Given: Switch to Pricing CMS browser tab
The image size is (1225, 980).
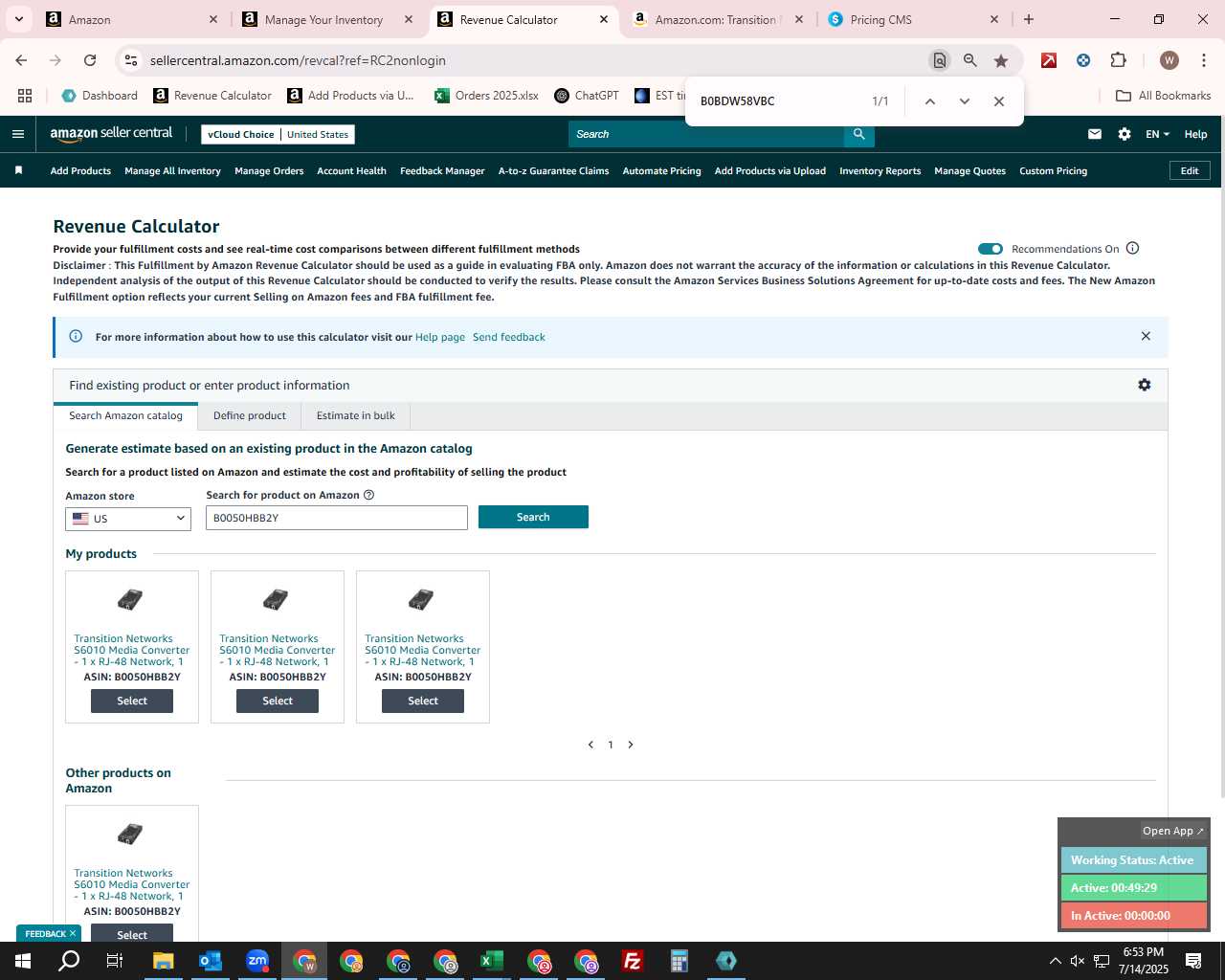Looking at the screenshot, I should [914, 19].
